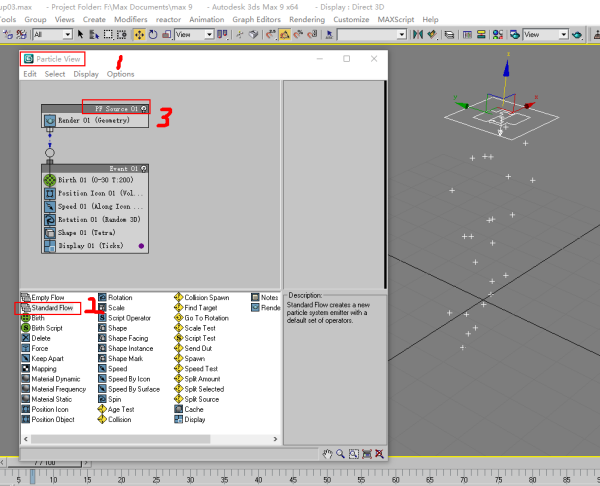
Task: Toggle Window/Crossing selection mode
Action: pos(122,34)
